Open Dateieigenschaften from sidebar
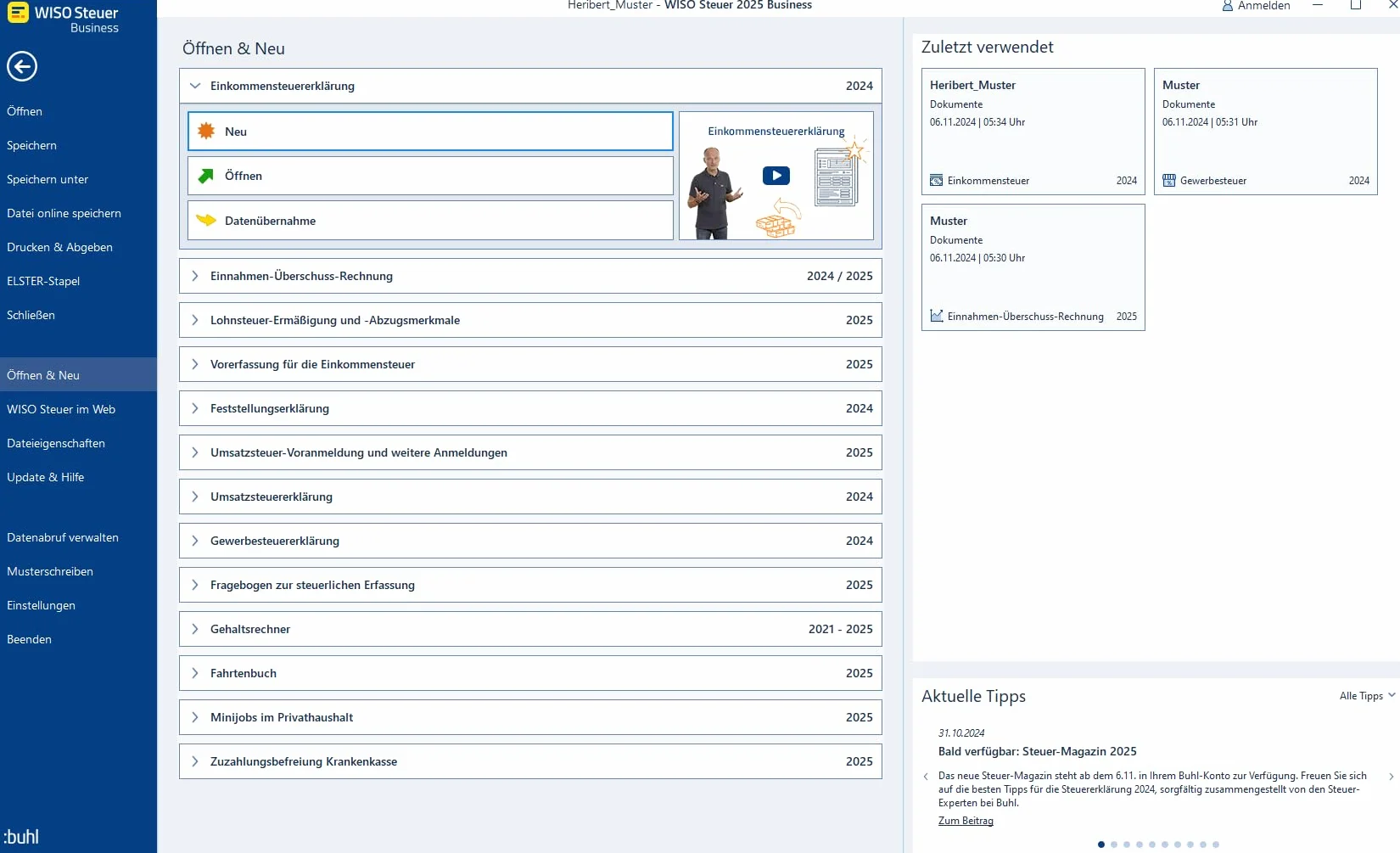This screenshot has width=1400, height=853. click(78, 443)
